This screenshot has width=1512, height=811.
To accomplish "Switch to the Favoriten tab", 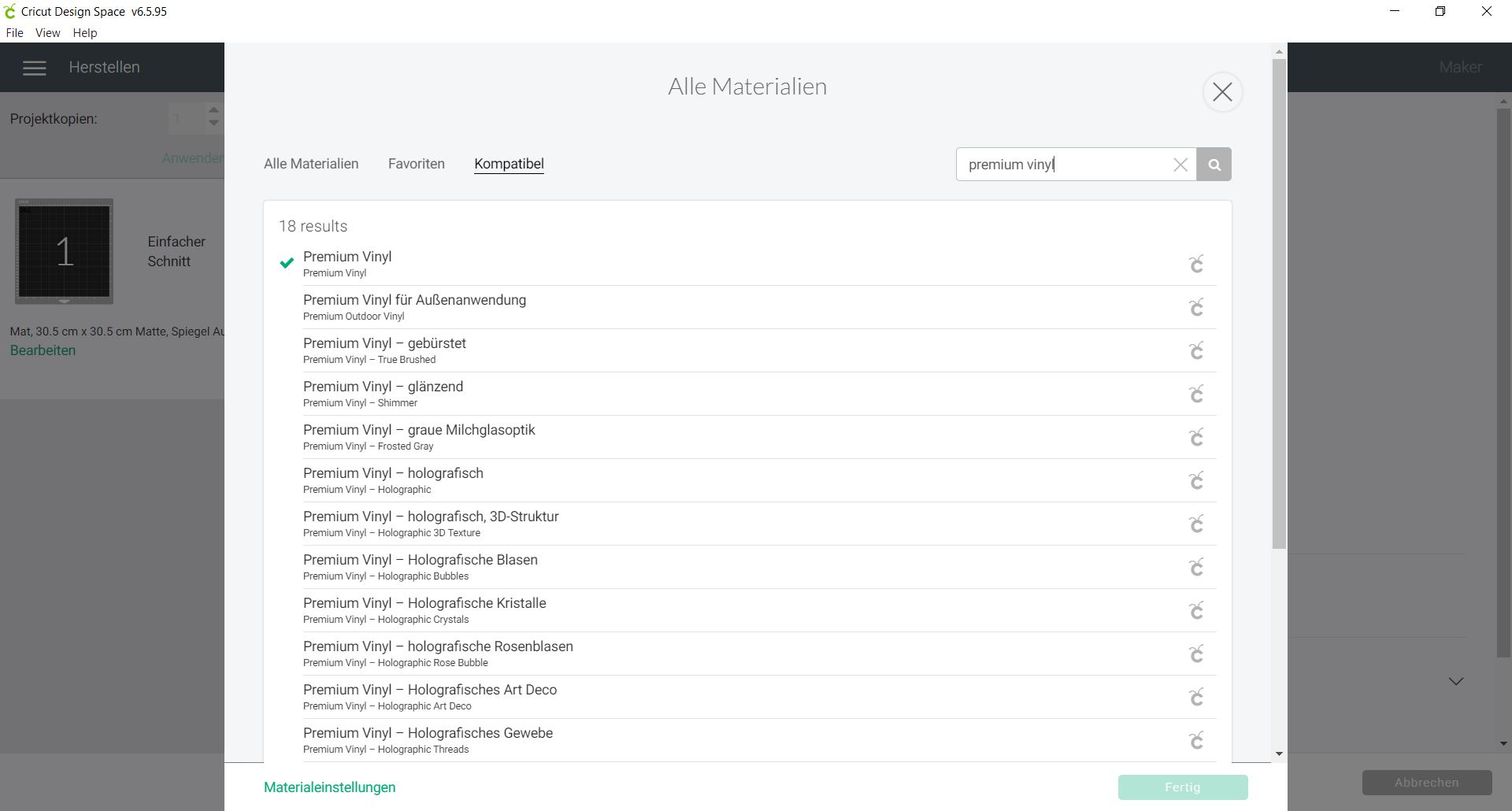I will click(x=417, y=164).
